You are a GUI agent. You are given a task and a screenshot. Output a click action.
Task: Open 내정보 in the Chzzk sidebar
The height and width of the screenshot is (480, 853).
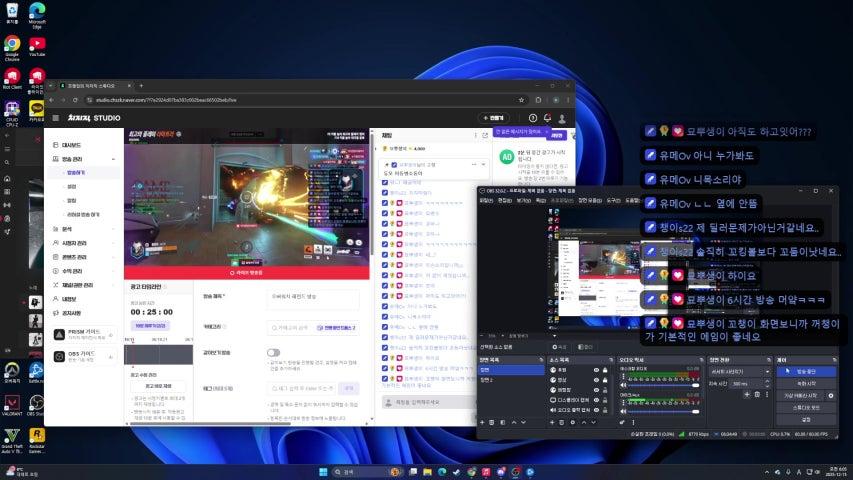[69, 299]
